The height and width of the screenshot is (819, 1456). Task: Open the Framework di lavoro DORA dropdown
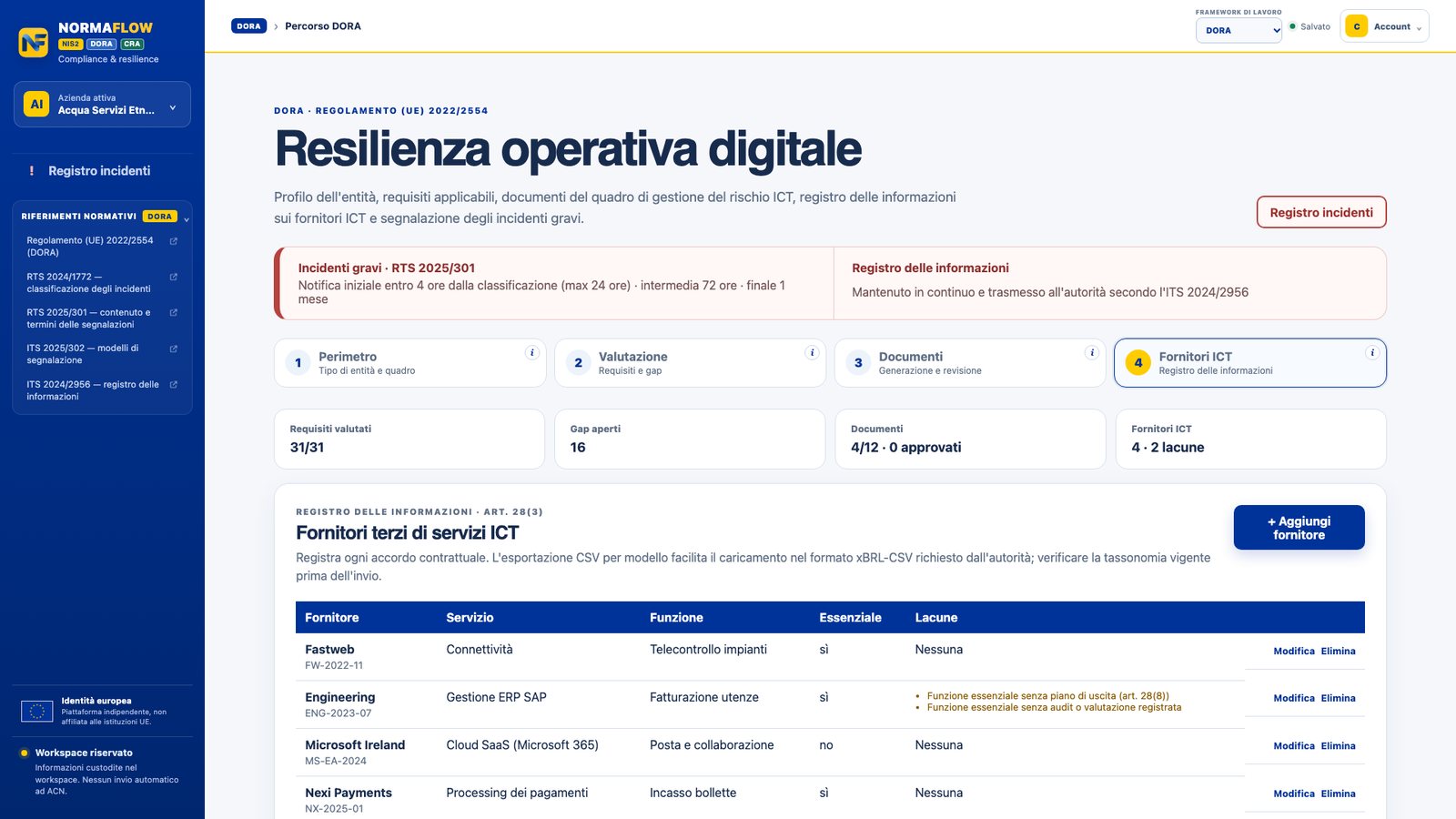tap(1239, 30)
